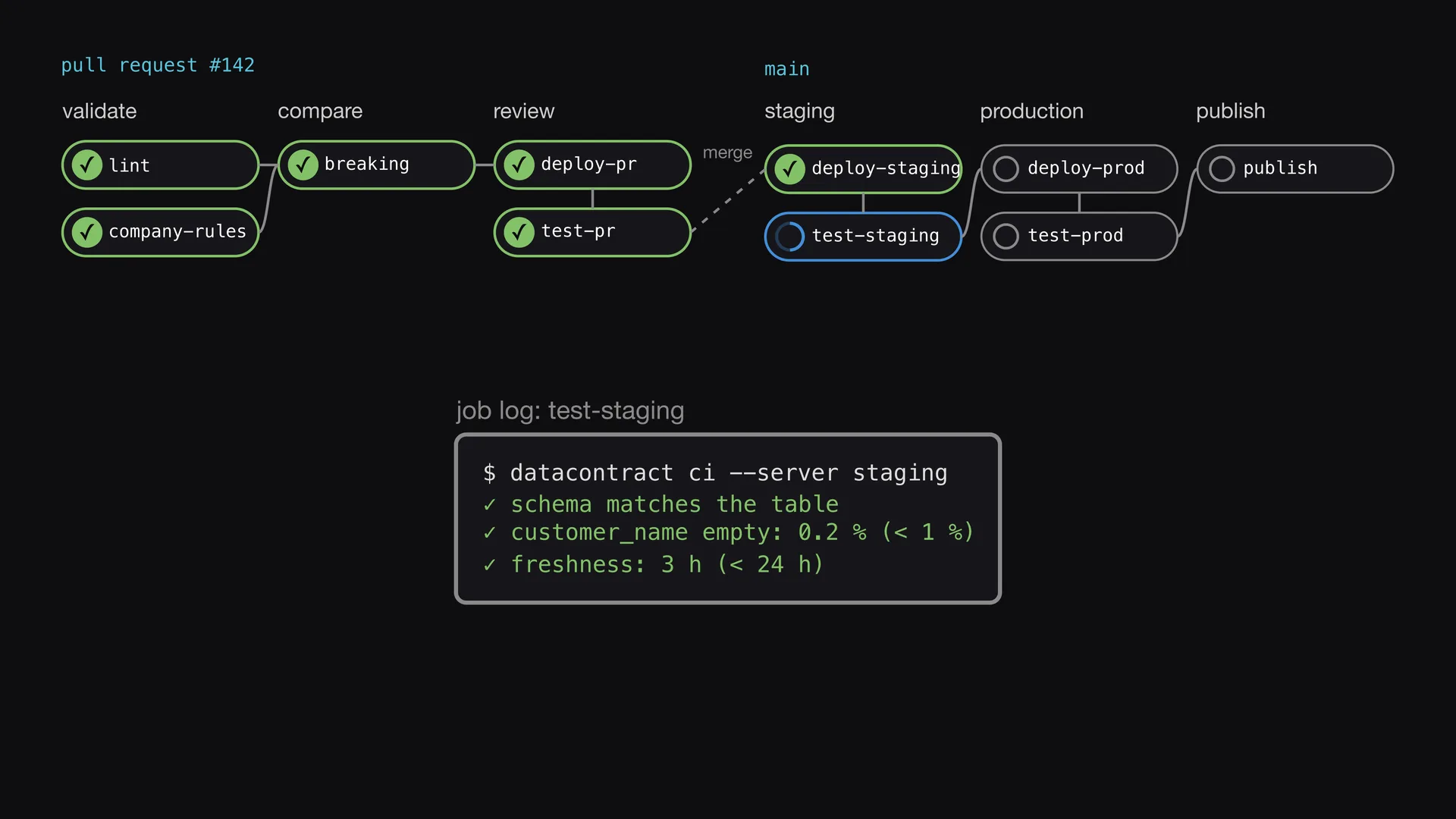
Task: Open the deploy-pr job
Action: click(x=592, y=165)
